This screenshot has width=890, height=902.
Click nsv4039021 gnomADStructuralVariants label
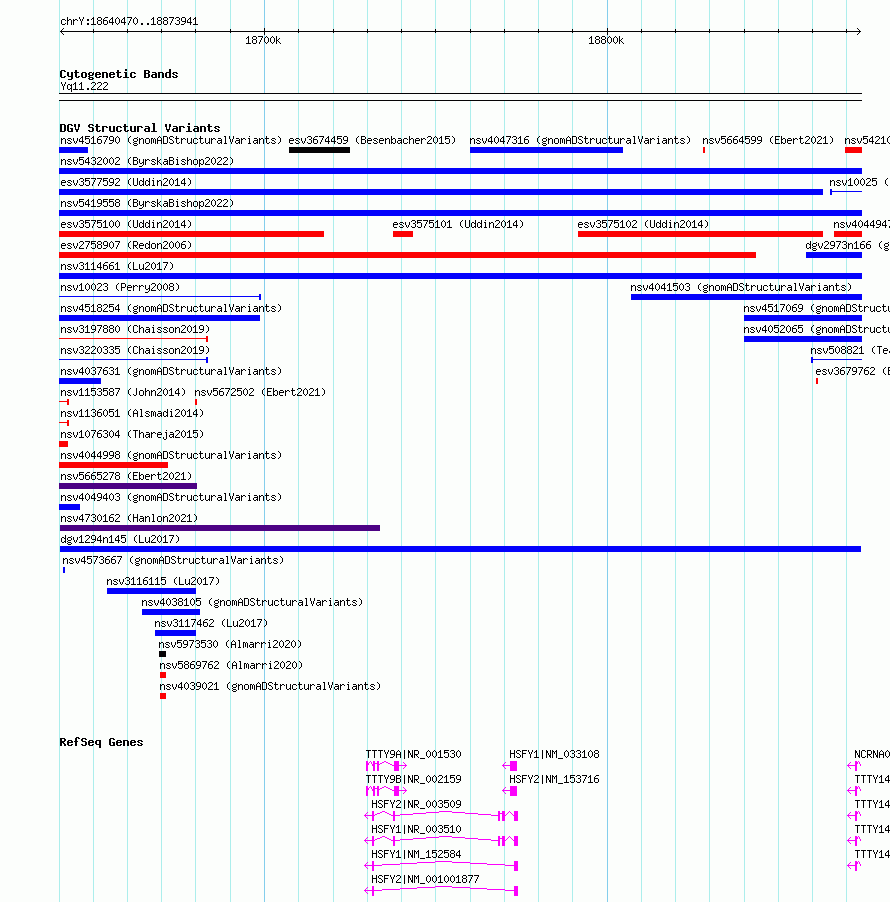pos(270,686)
